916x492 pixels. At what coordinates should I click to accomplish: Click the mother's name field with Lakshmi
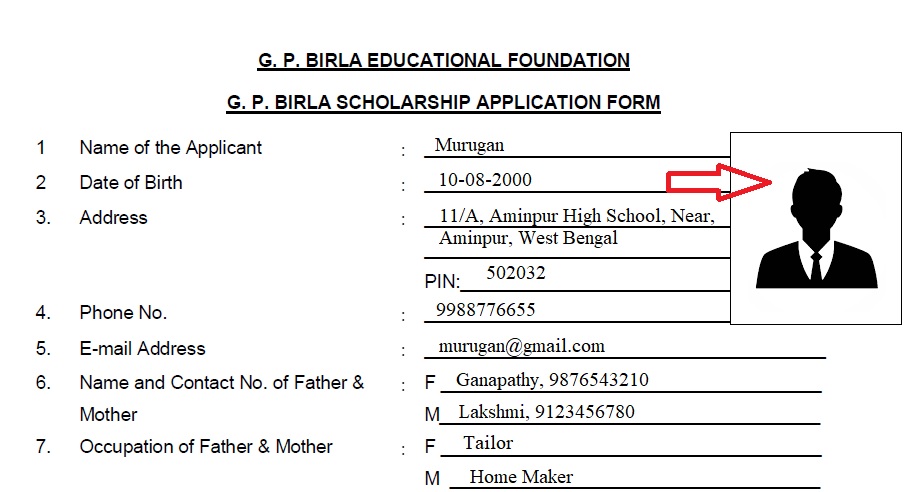coord(546,412)
